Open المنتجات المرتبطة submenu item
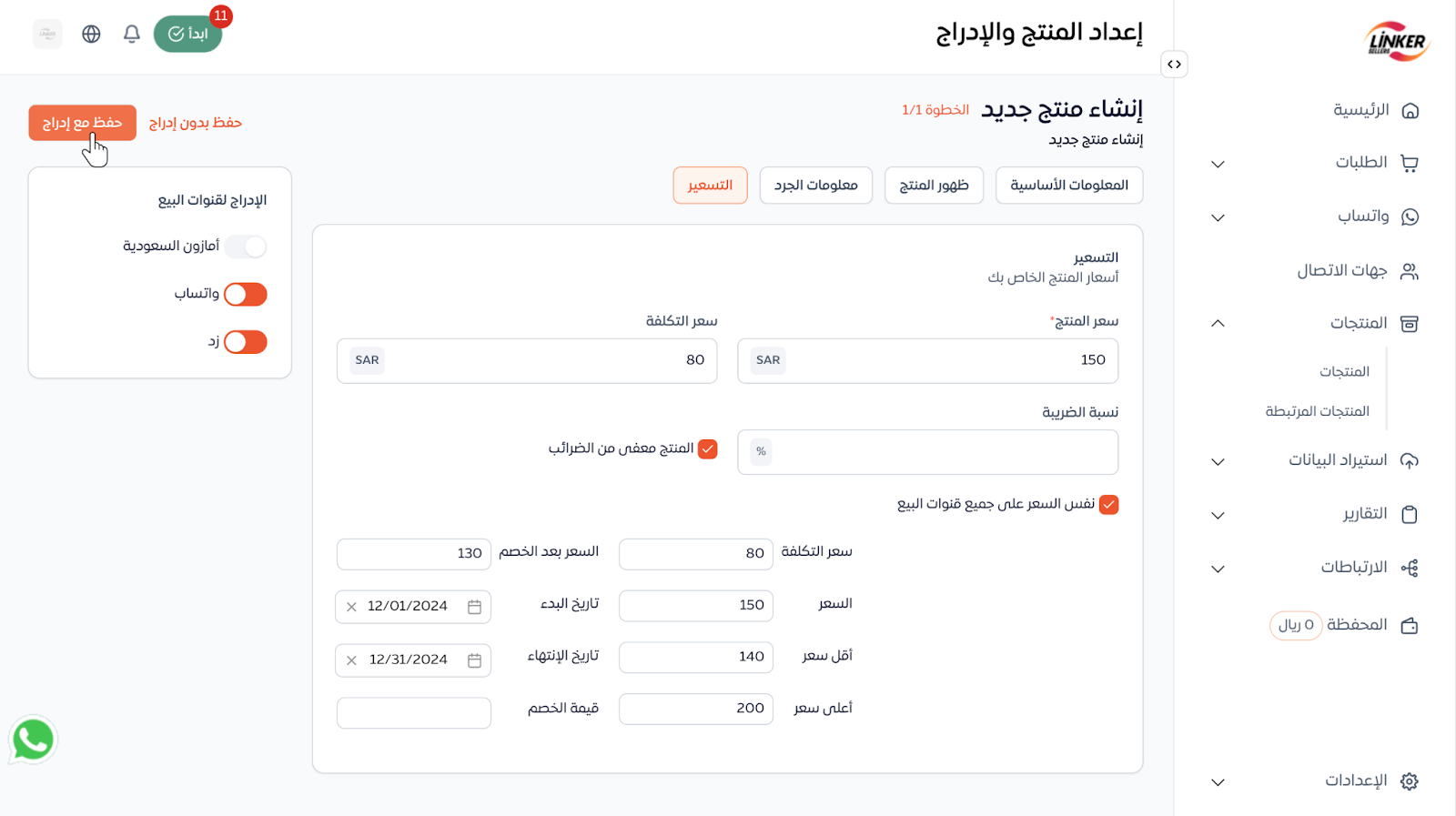The image size is (1456, 816). point(1317,412)
